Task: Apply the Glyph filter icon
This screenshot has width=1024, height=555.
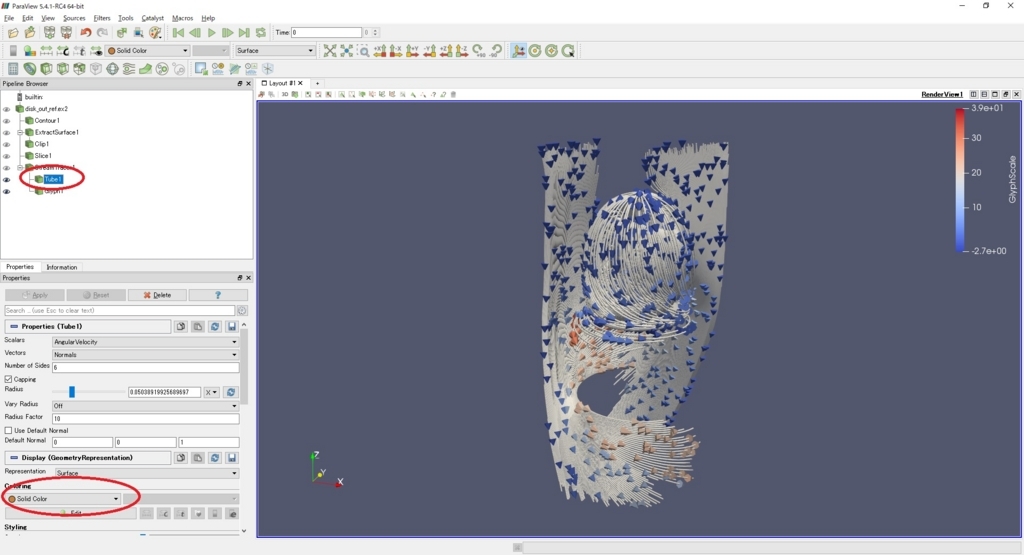Action: (112, 69)
